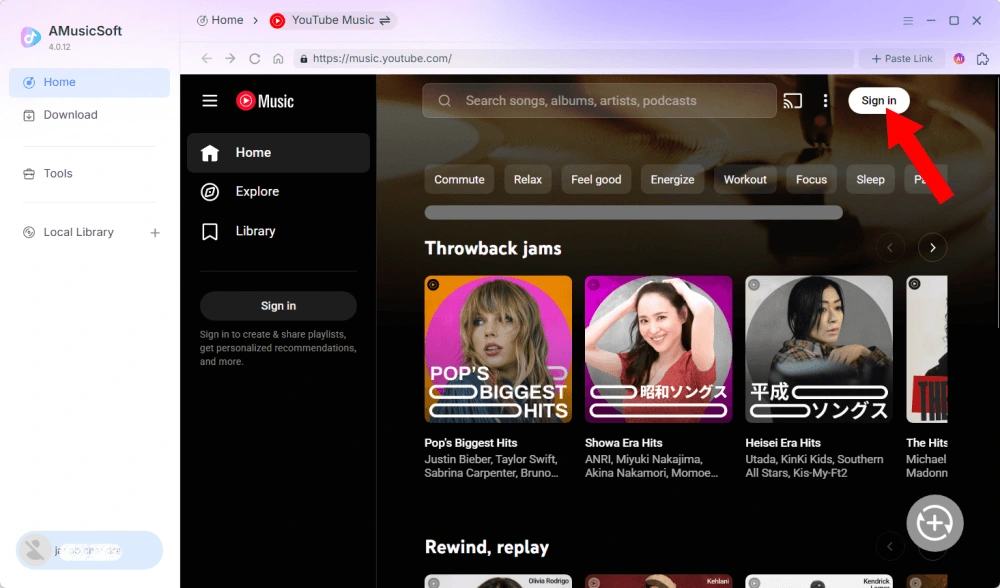Click the Throwback jams previous arrow
Screen dimensions: 1000x588
(x=890, y=247)
